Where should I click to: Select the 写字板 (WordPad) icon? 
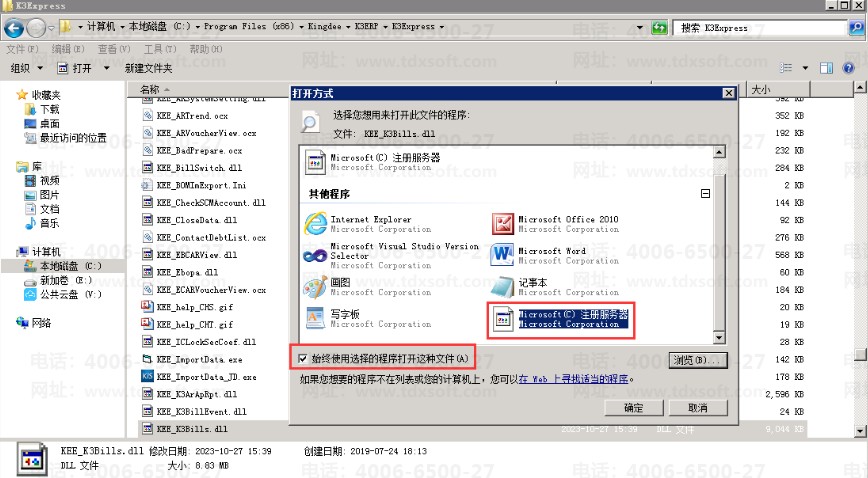pos(315,318)
